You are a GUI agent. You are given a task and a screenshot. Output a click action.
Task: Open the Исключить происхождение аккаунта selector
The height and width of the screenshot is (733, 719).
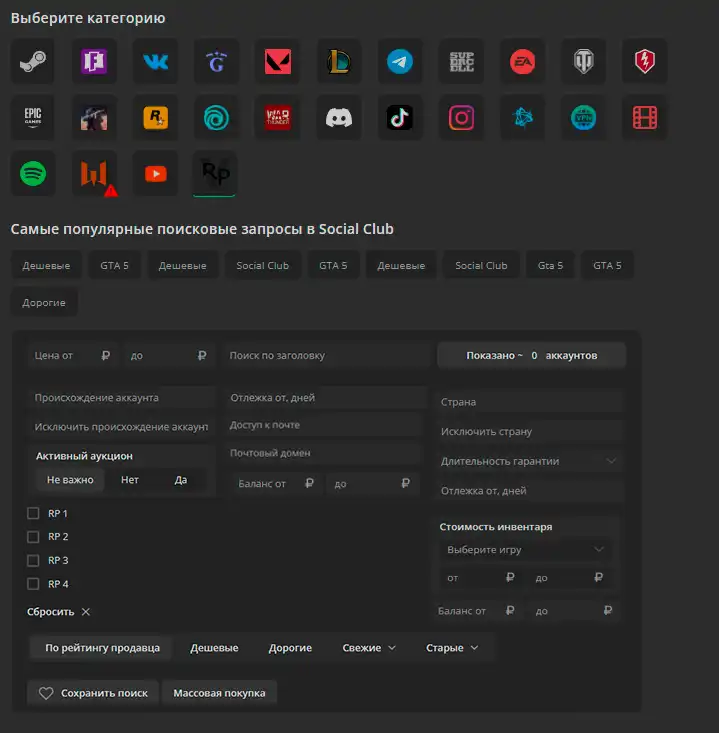point(121,427)
